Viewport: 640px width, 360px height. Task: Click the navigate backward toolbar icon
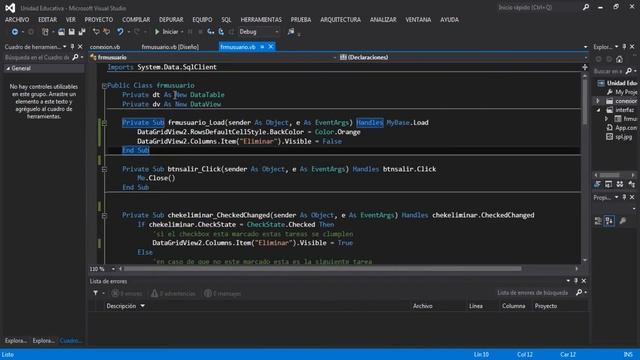[x=15, y=31]
